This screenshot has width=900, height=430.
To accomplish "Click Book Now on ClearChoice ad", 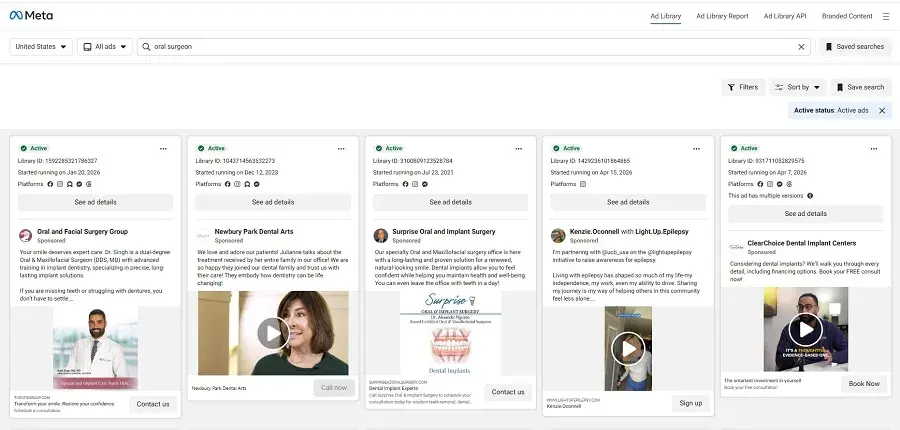I will 864,383.
